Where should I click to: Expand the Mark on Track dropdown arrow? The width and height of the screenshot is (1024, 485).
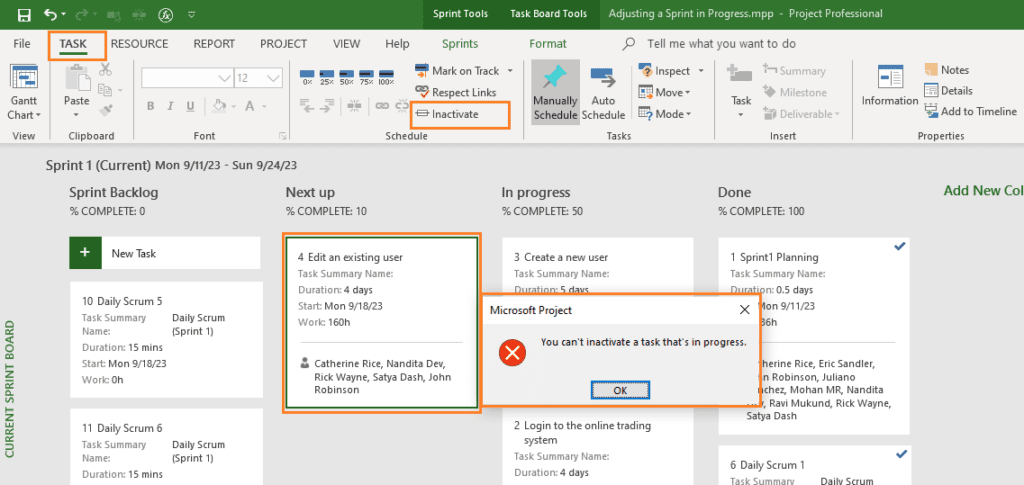[510, 70]
